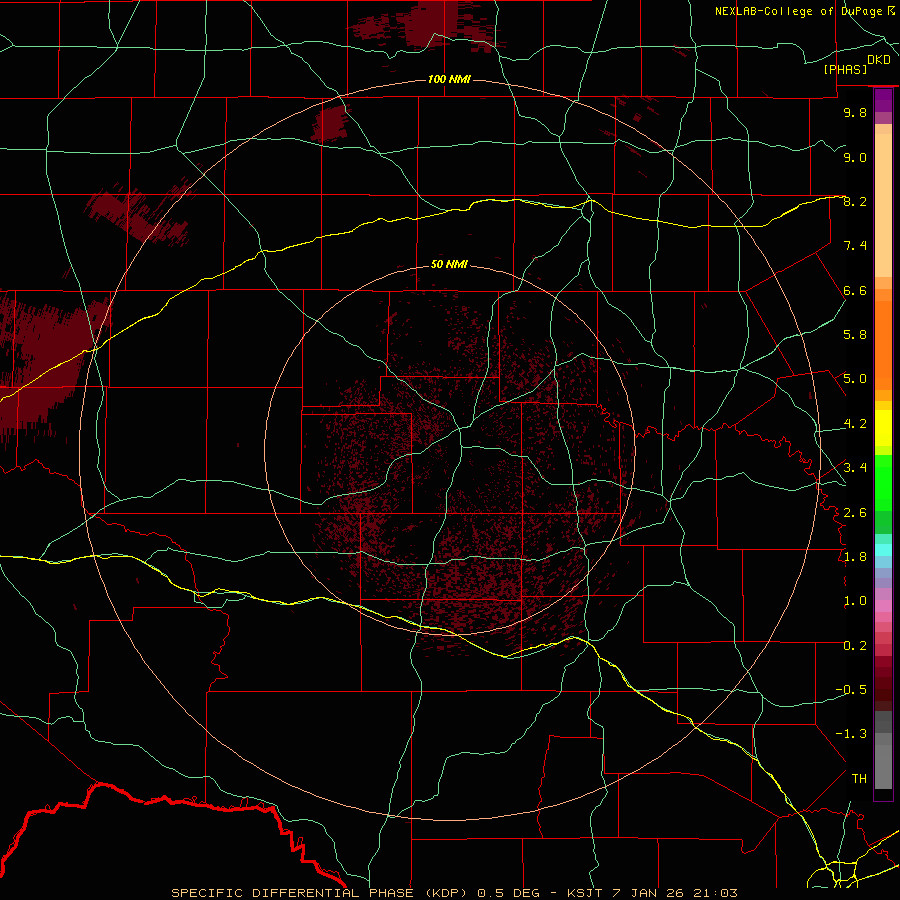Viewport: 900px width, 900px height.
Task: Click the 2.6 legend value
Action: pyautogui.click(x=855, y=513)
